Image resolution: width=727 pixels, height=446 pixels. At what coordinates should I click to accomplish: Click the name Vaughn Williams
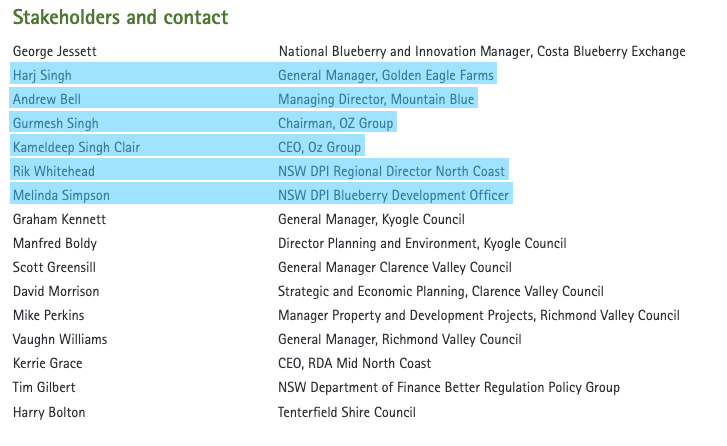(x=60, y=339)
